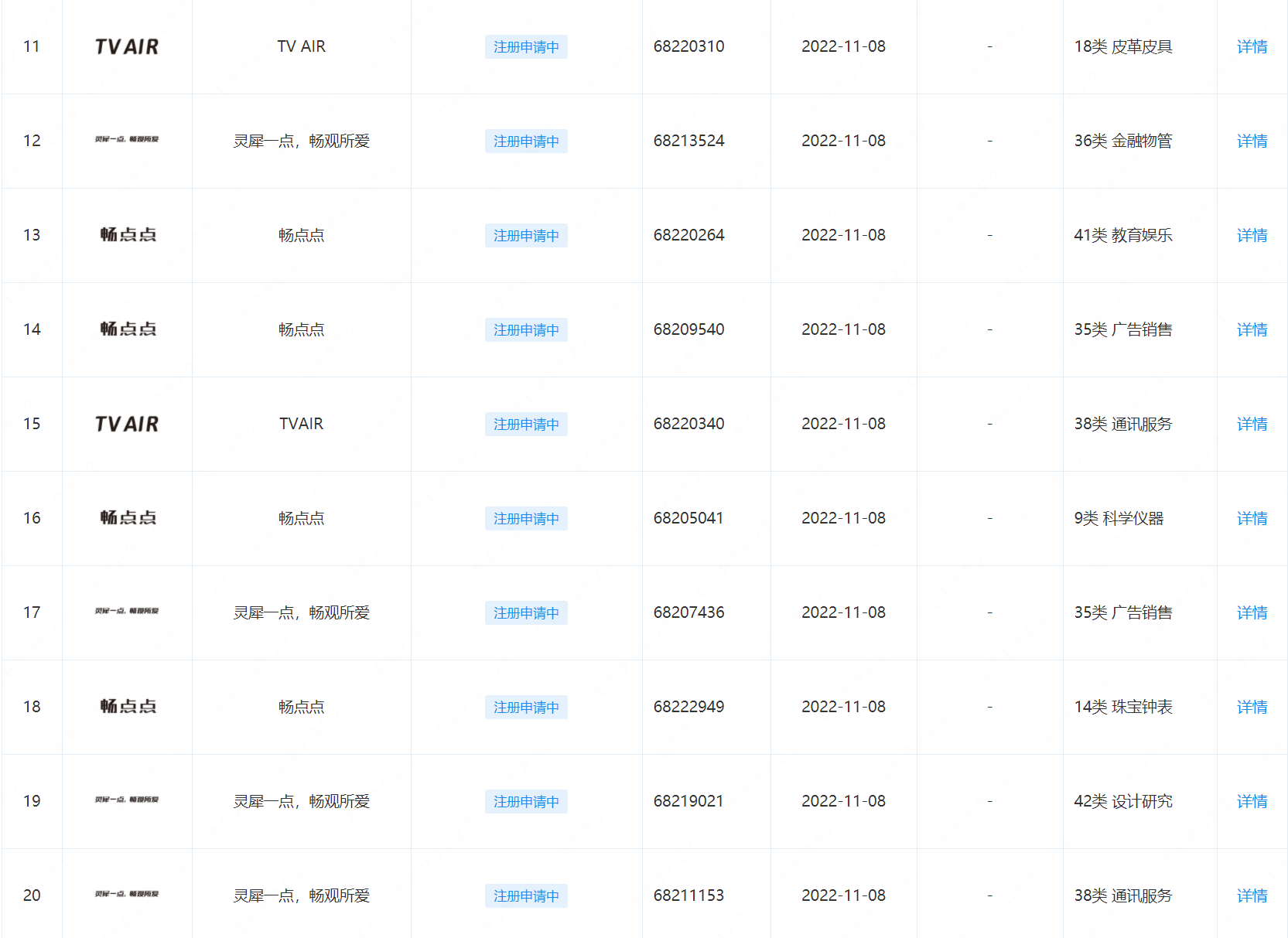Select application number 68220310
This screenshot has width=1288, height=938.
pyautogui.click(x=689, y=46)
